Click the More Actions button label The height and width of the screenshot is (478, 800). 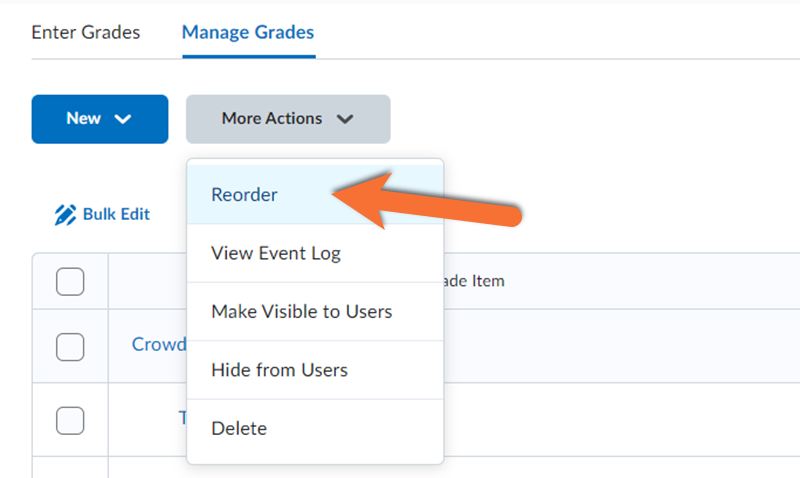[271, 119]
